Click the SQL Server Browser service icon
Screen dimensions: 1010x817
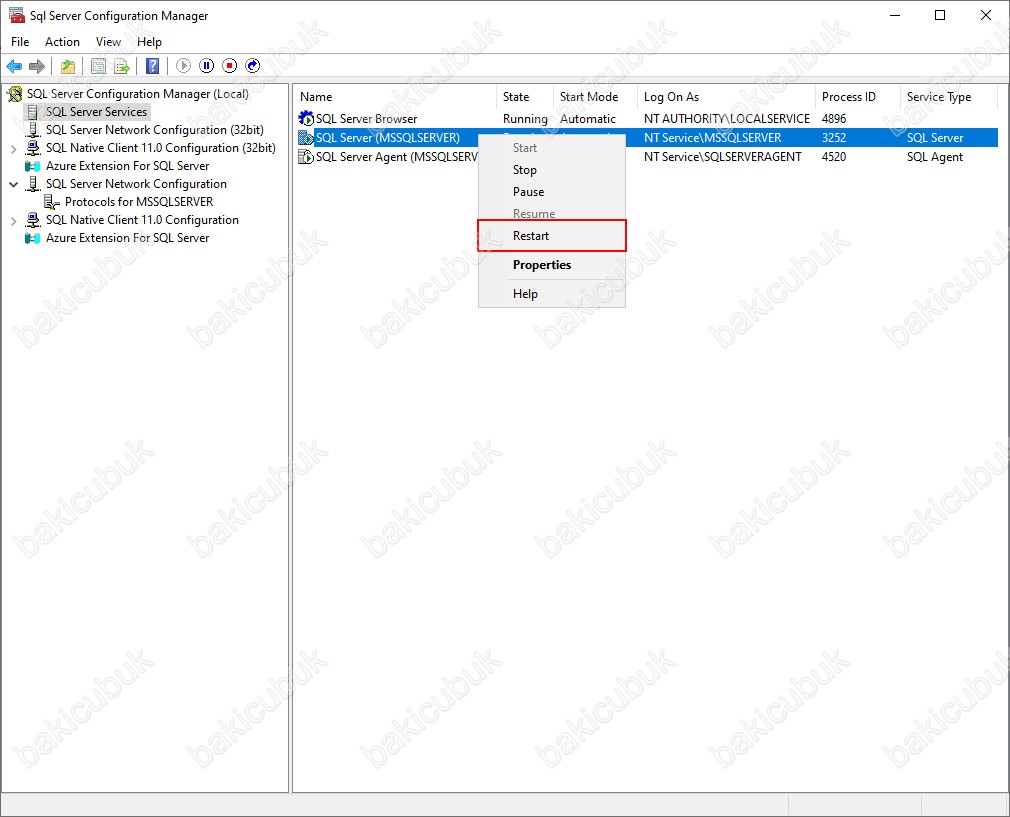click(306, 119)
